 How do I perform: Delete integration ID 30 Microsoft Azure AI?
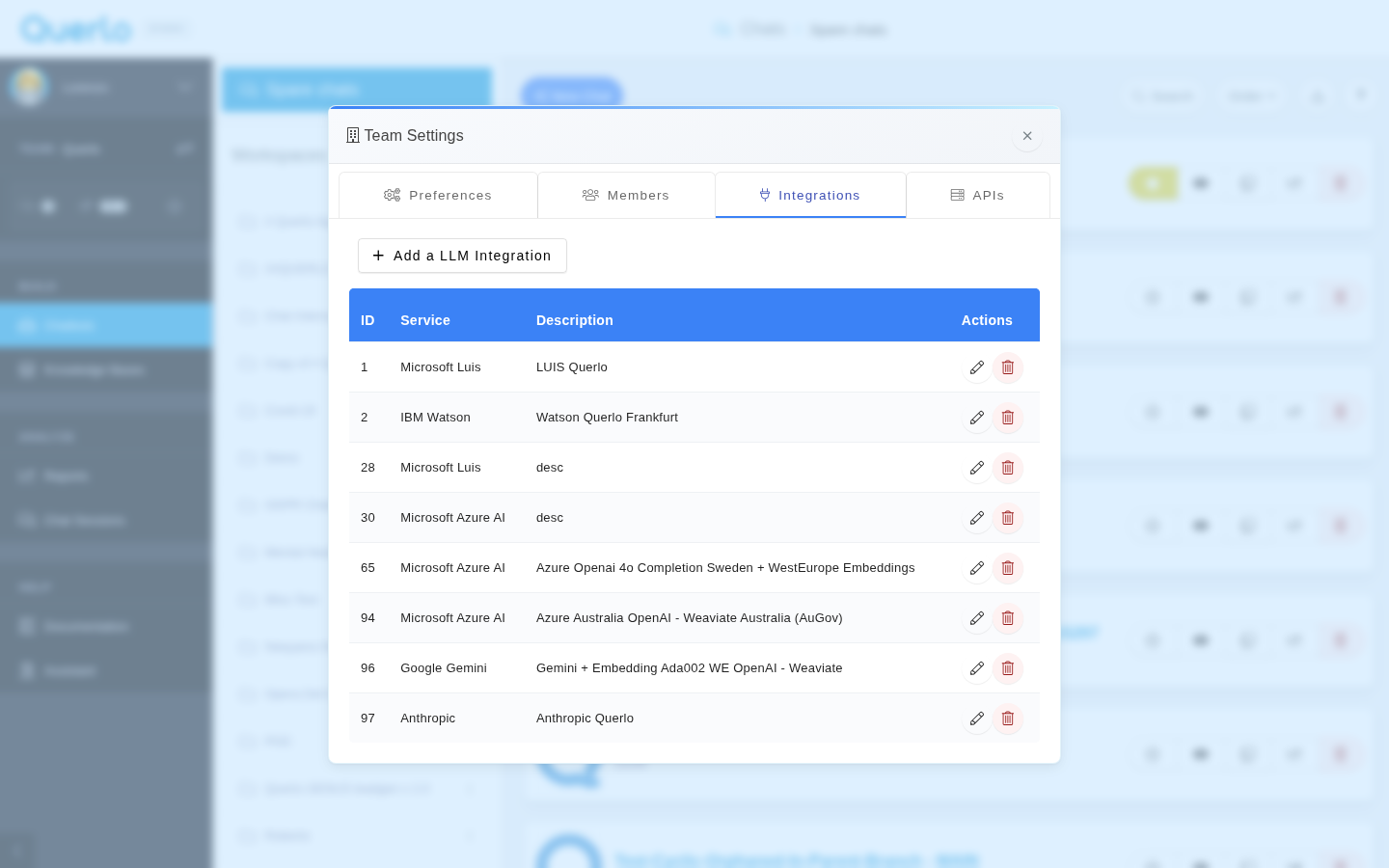(x=1008, y=518)
